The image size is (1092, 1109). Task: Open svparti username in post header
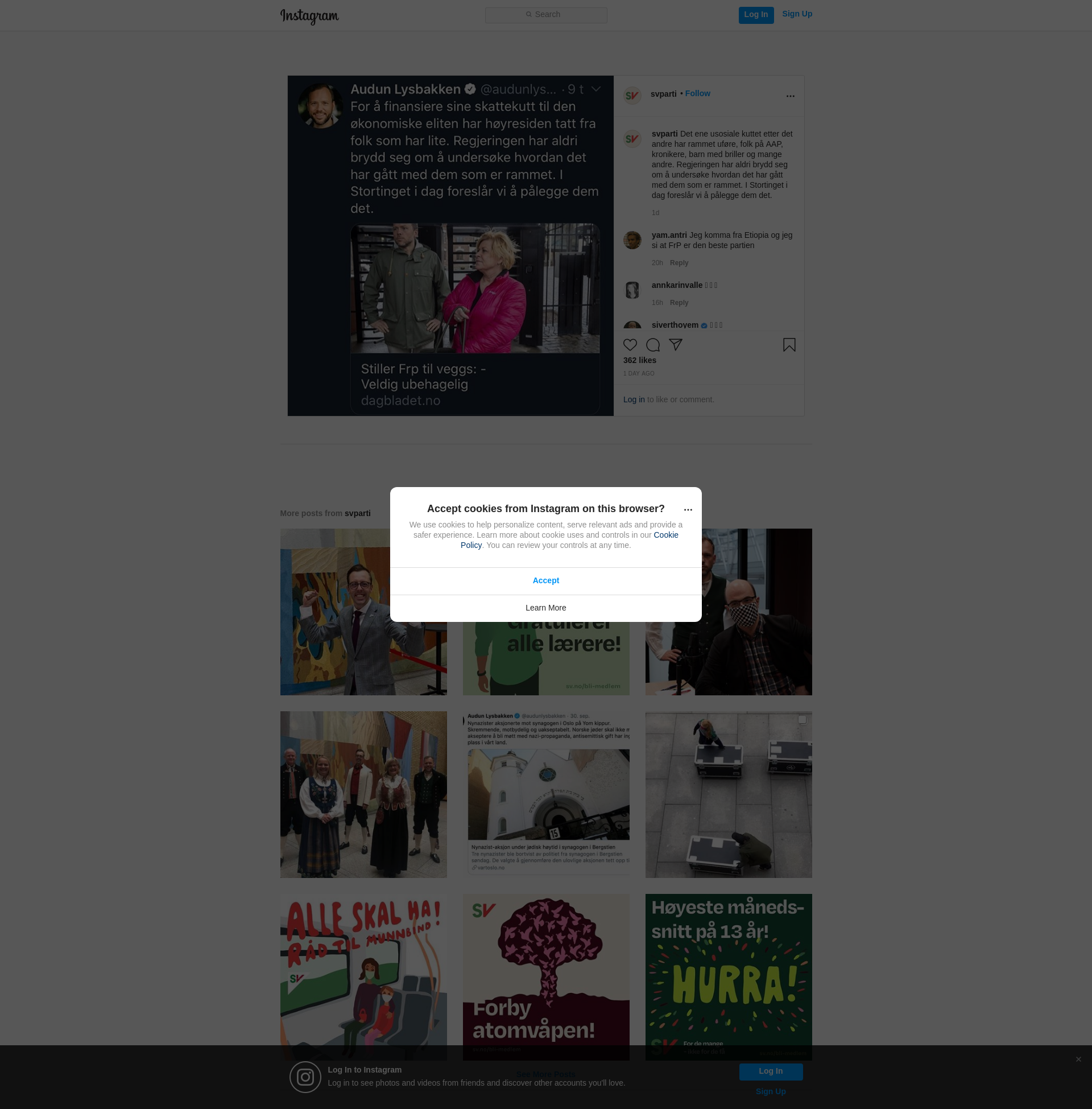664,94
